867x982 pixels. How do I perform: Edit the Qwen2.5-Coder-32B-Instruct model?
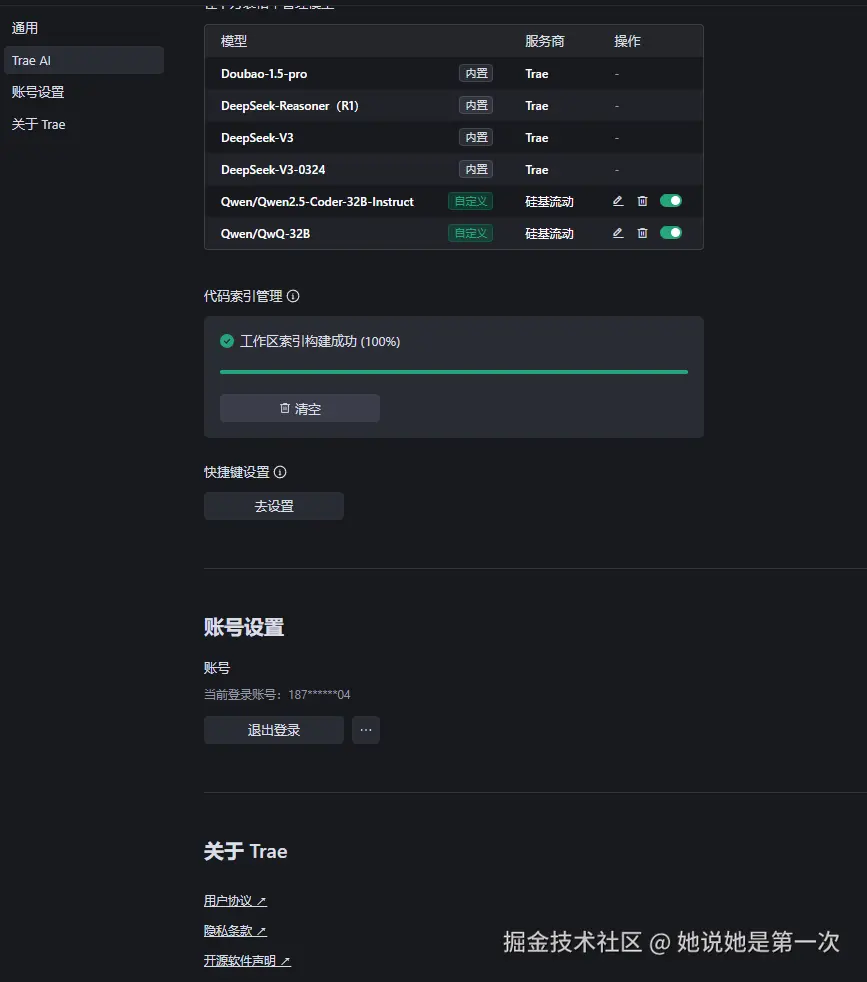pyautogui.click(x=618, y=201)
